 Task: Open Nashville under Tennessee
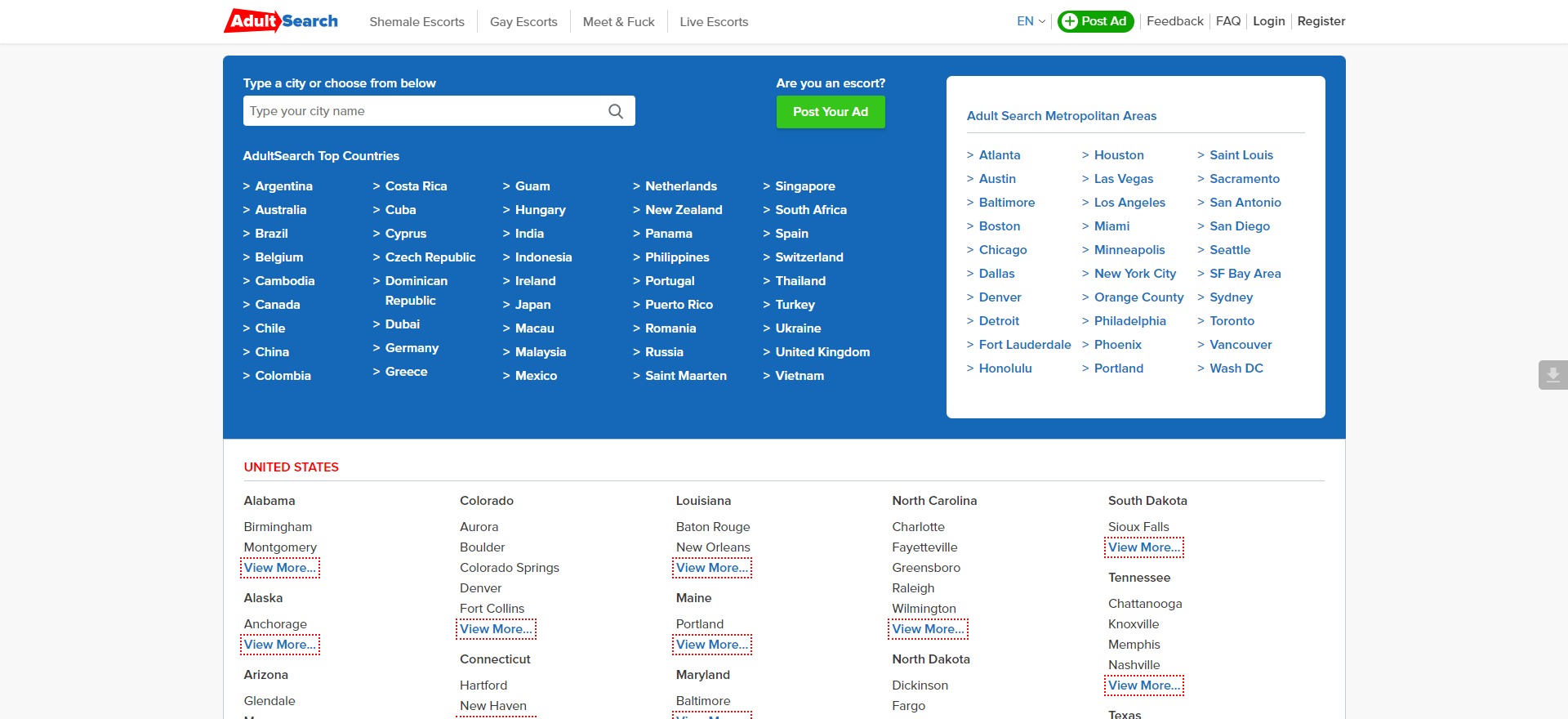[1134, 665]
